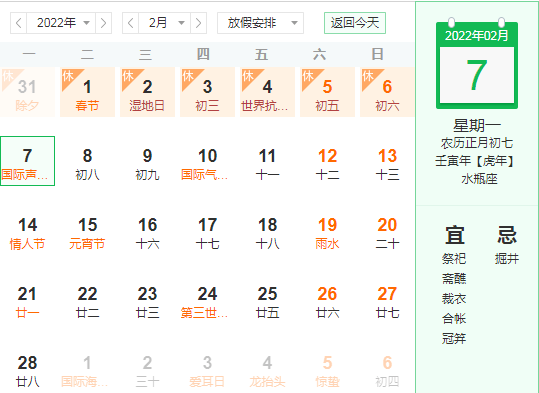
Task: Click 冠笄 in the 宜 list
Action: tap(454, 339)
